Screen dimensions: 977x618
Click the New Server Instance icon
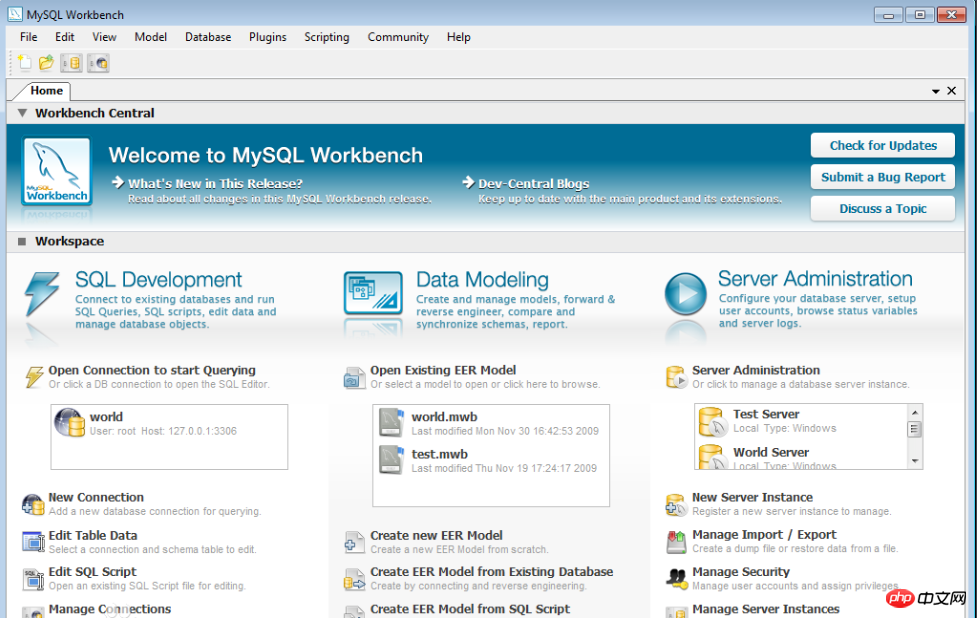pos(676,504)
